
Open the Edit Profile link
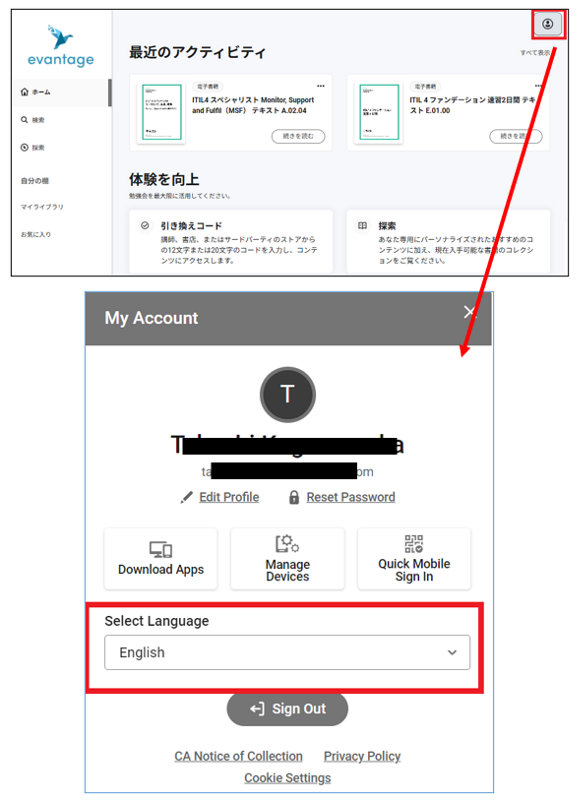coord(229,497)
